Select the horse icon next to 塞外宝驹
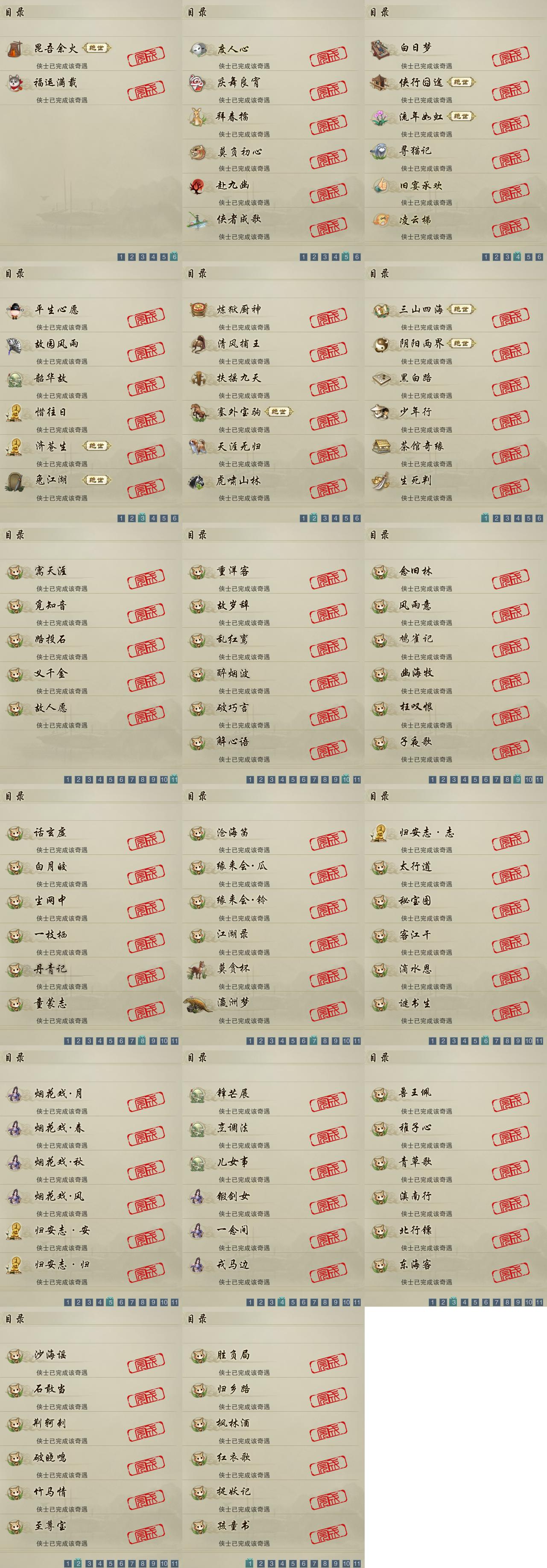This screenshot has height=1568, width=547. (x=198, y=412)
